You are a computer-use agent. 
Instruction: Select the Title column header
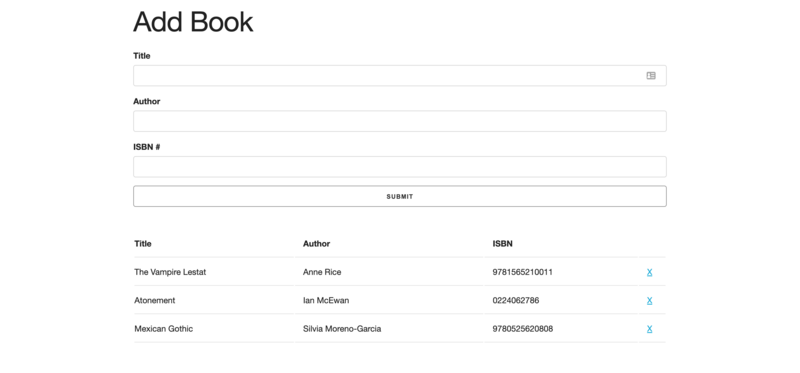pos(143,244)
